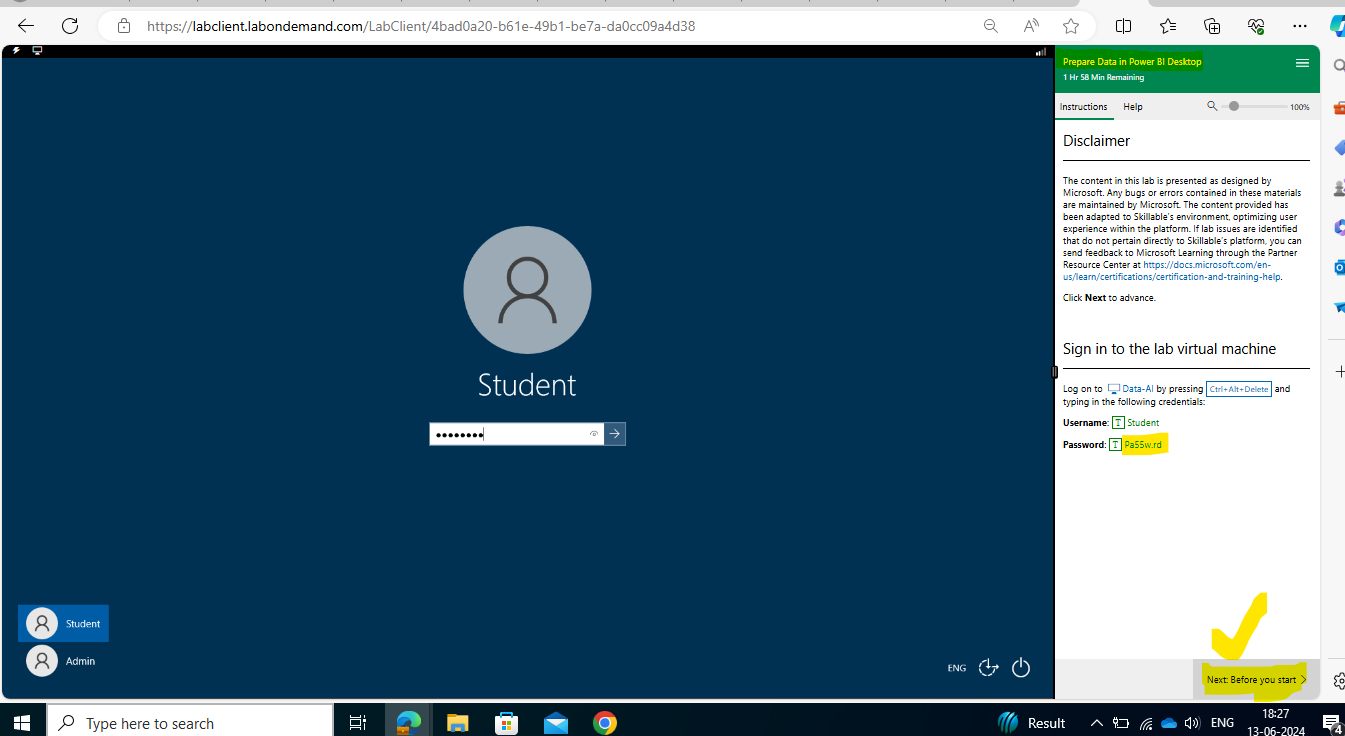The image size is (1345, 736).
Task: Open Read aloud from address bar
Action: pos(1031,26)
